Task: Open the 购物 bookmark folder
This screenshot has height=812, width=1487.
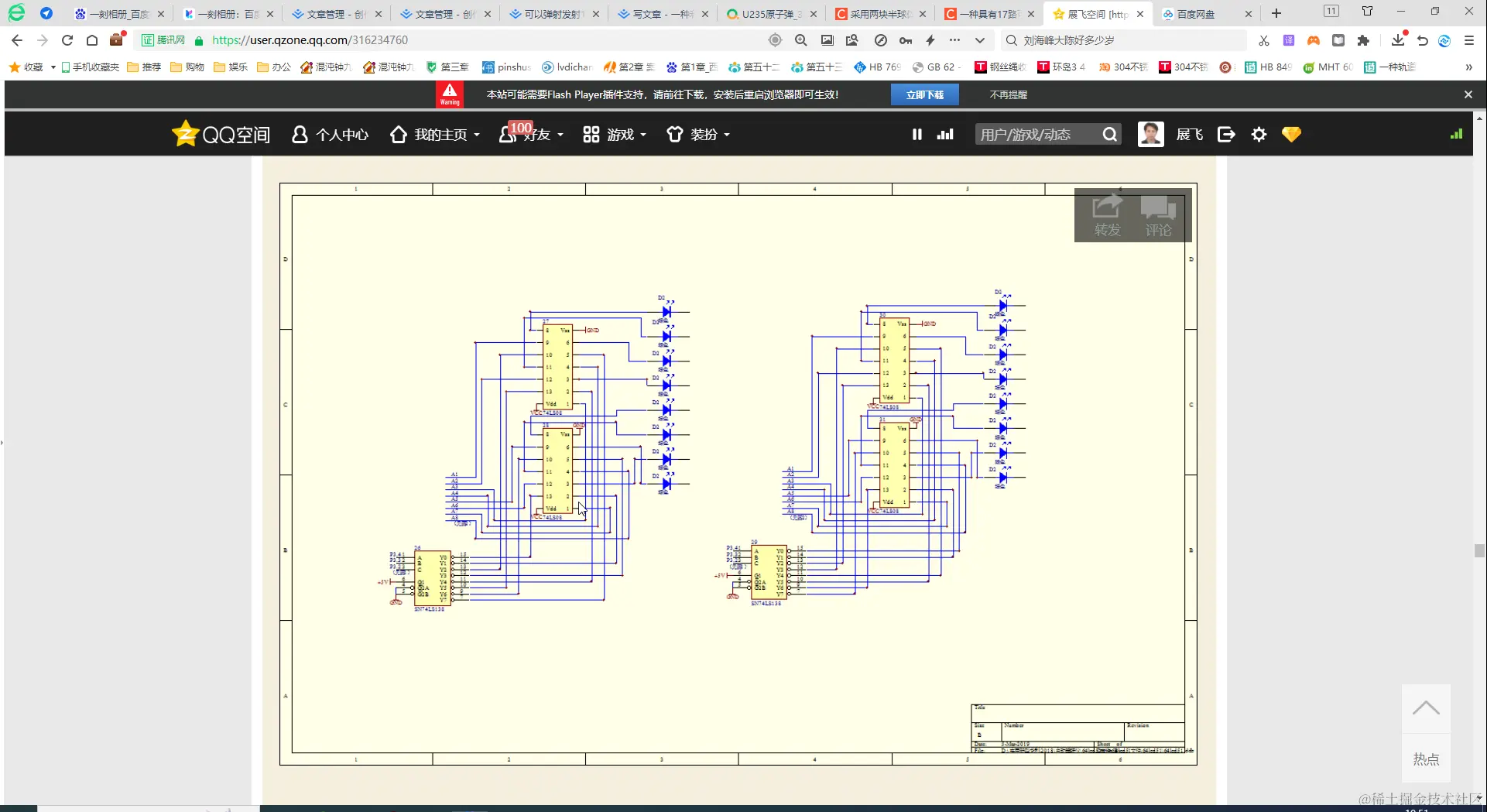Action: click(187, 67)
